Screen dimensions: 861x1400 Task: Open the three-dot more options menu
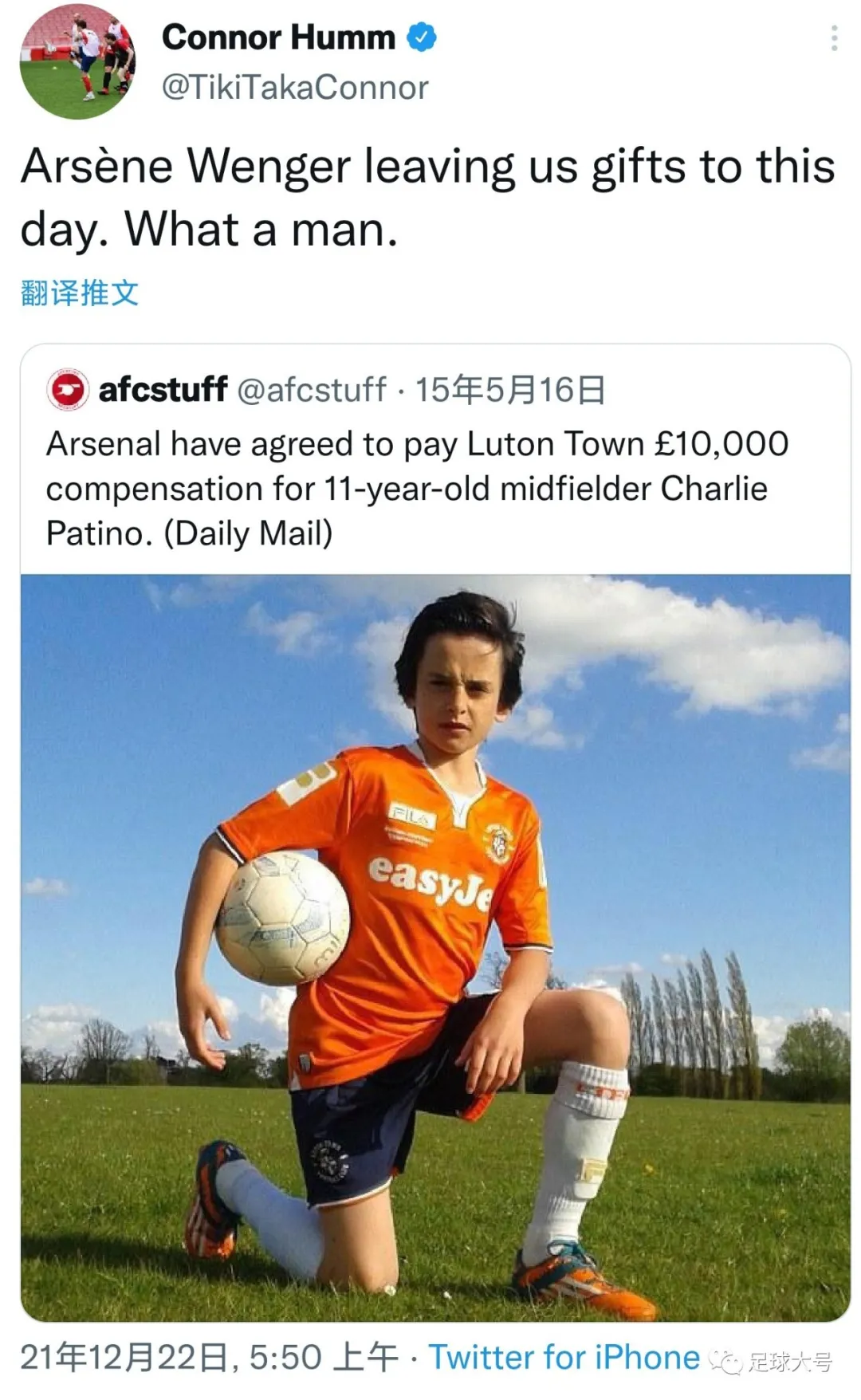(834, 38)
